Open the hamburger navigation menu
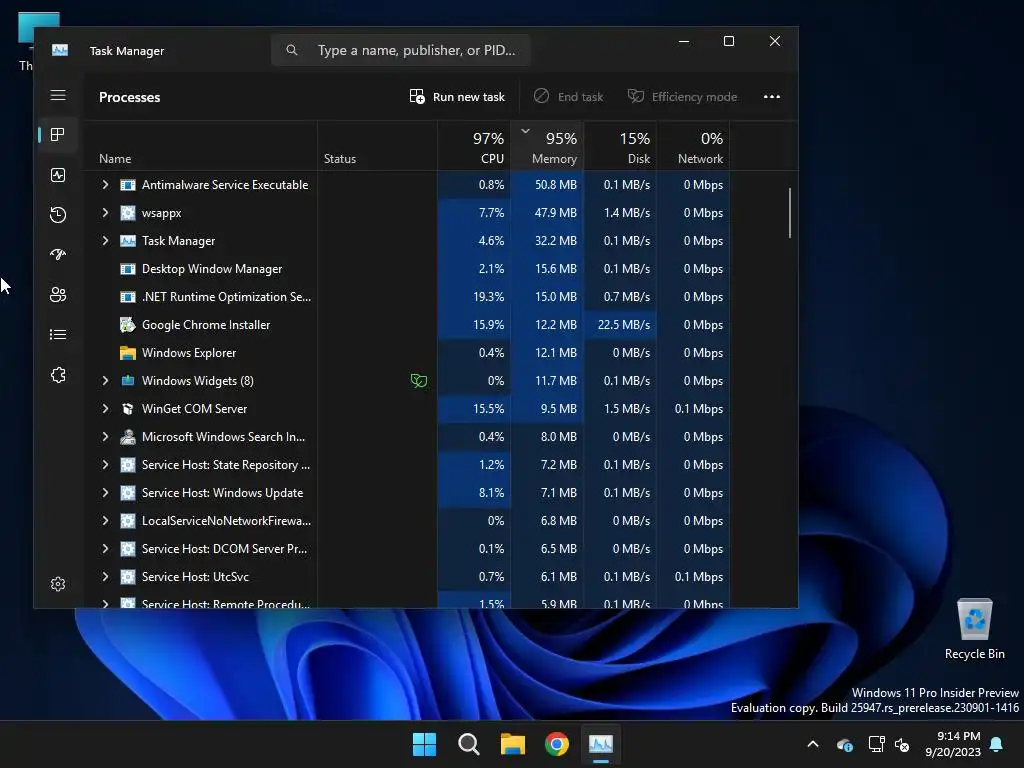 pyautogui.click(x=58, y=95)
